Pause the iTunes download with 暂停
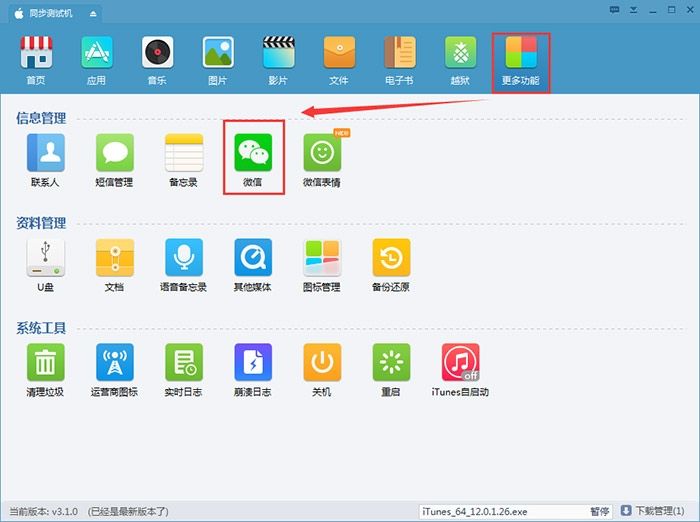This screenshot has height=522, width=700. [x=599, y=510]
